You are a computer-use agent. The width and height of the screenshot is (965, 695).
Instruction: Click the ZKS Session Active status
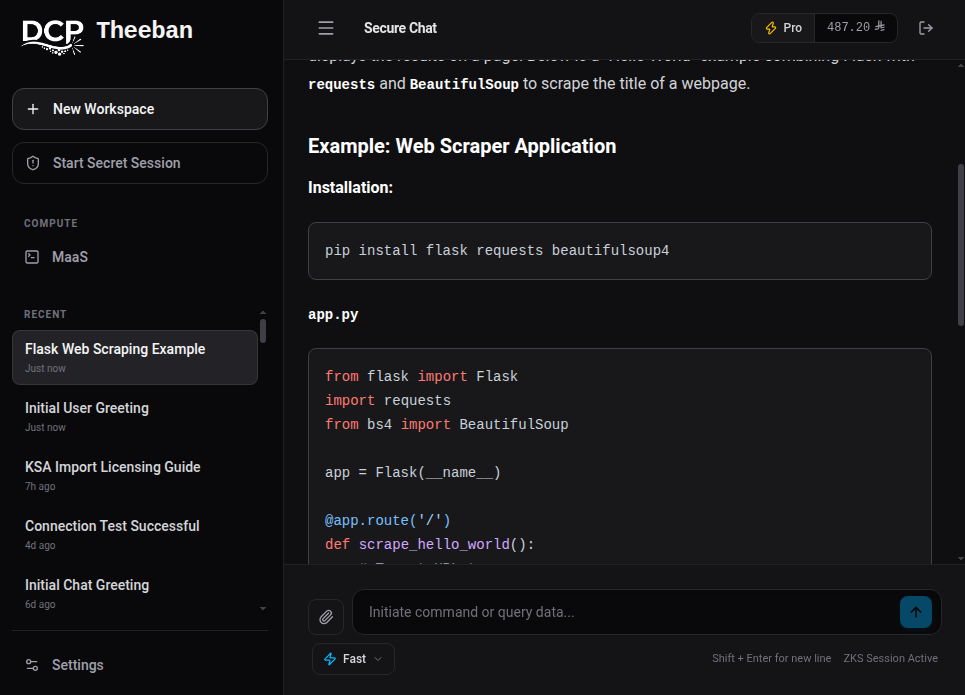[891, 658]
